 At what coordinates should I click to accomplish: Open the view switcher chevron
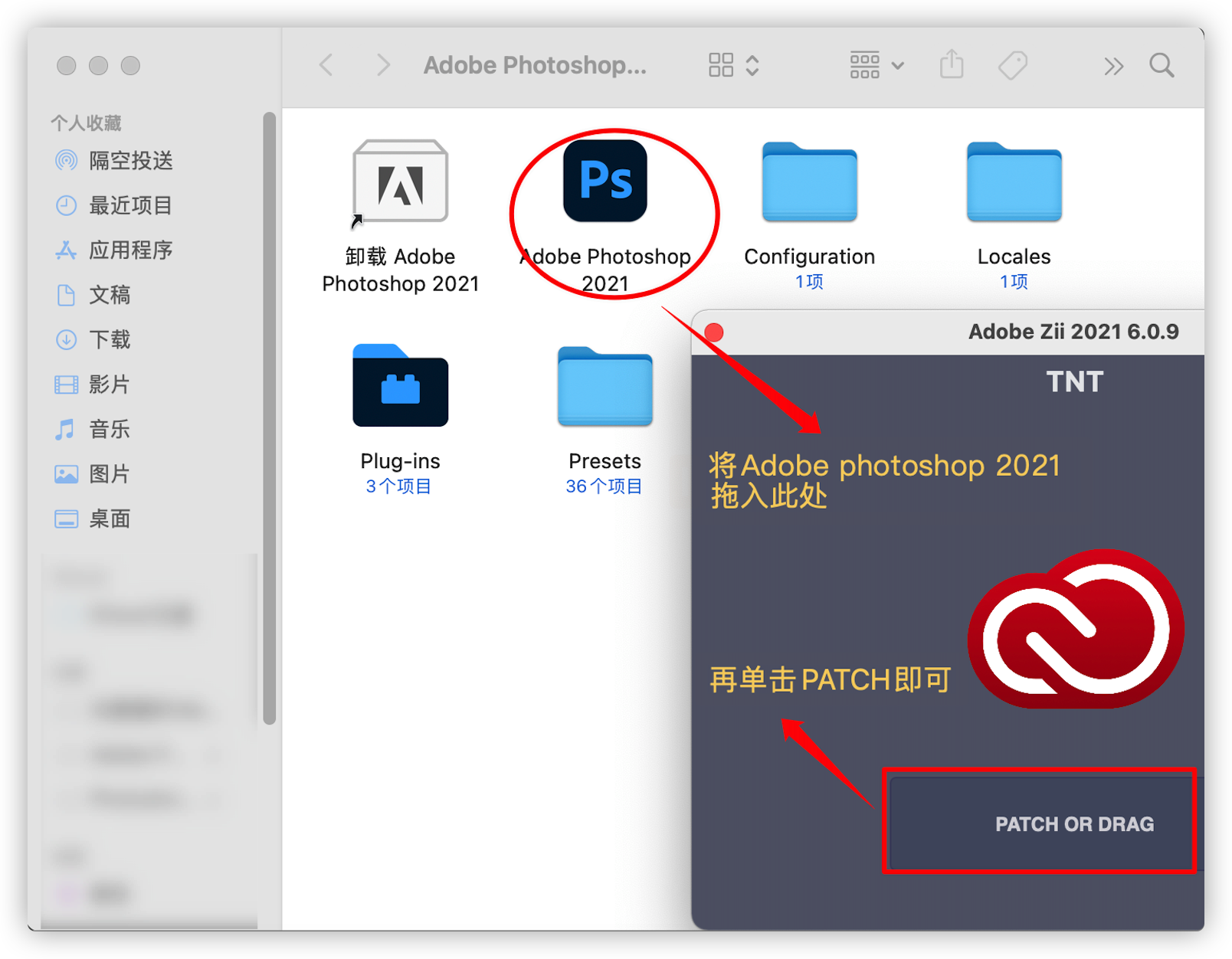[753, 65]
